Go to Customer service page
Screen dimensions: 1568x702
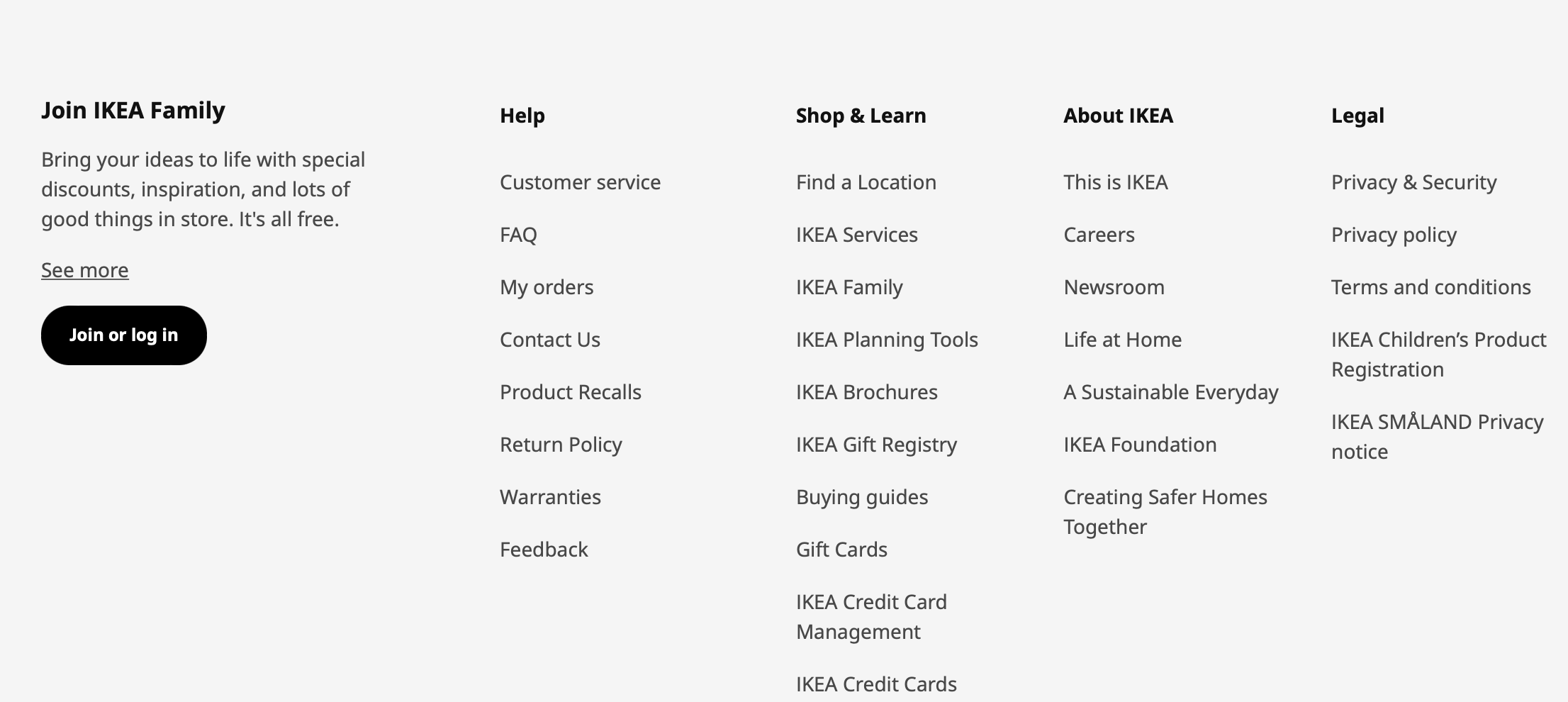(x=580, y=182)
